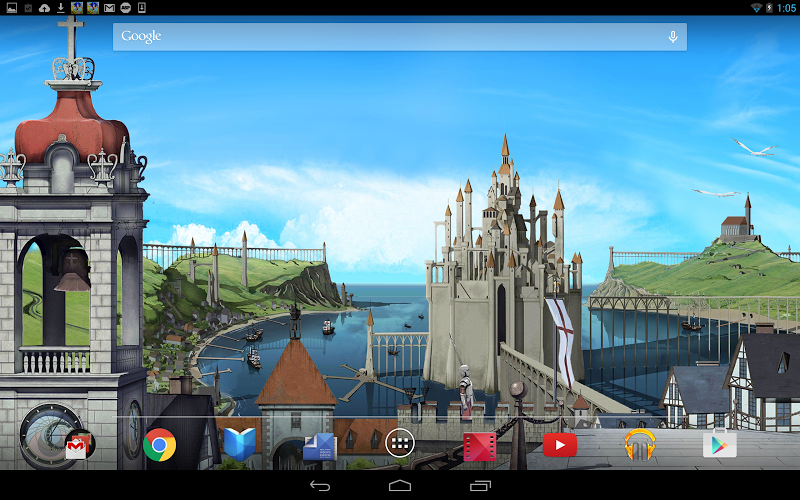Open Google Play Books app
Image resolution: width=800 pixels, height=500 pixels.
240,444
